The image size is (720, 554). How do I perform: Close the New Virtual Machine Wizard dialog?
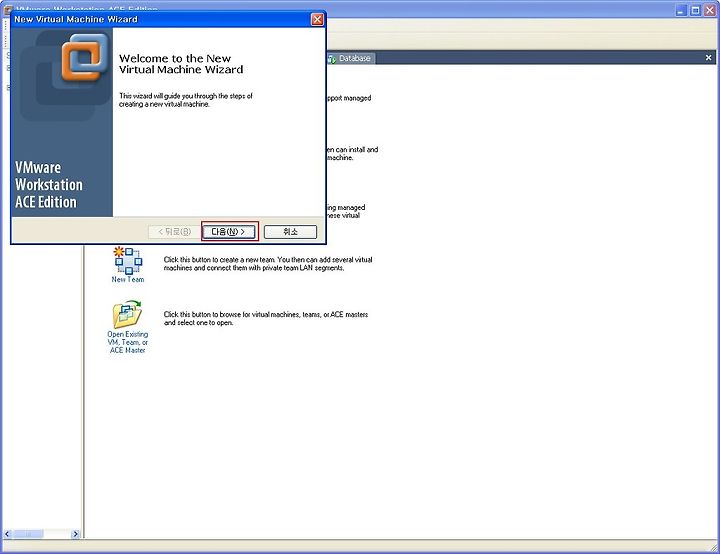coord(317,19)
